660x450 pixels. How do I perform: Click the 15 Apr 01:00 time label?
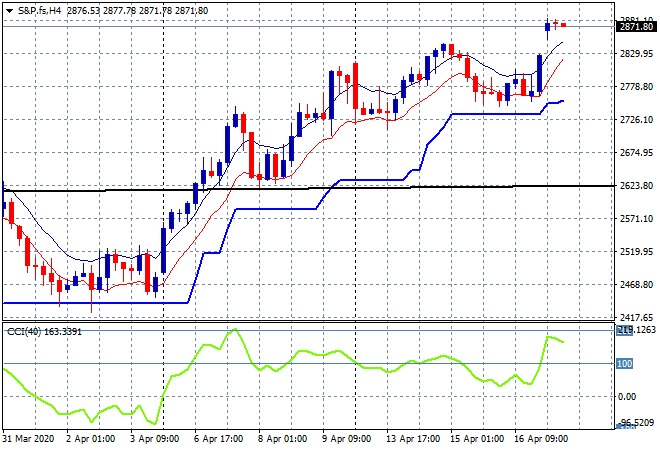(x=477, y=439)
